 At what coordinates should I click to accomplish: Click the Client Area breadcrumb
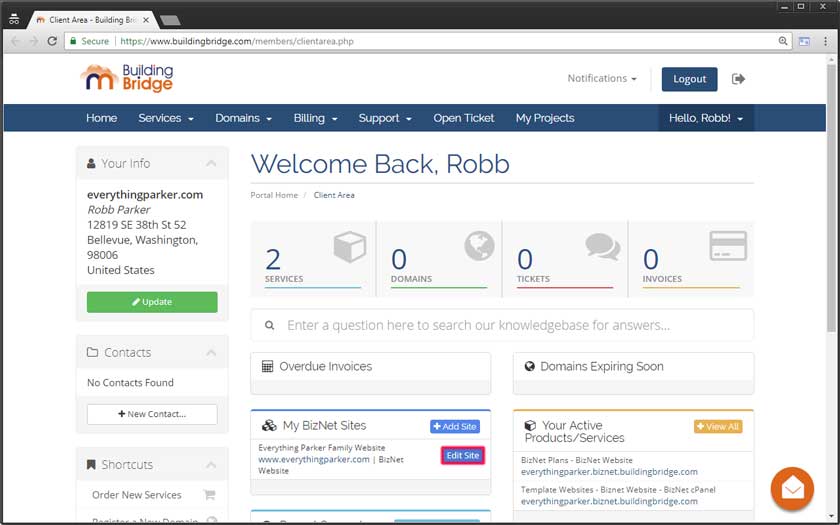click(x=334, y=195)
